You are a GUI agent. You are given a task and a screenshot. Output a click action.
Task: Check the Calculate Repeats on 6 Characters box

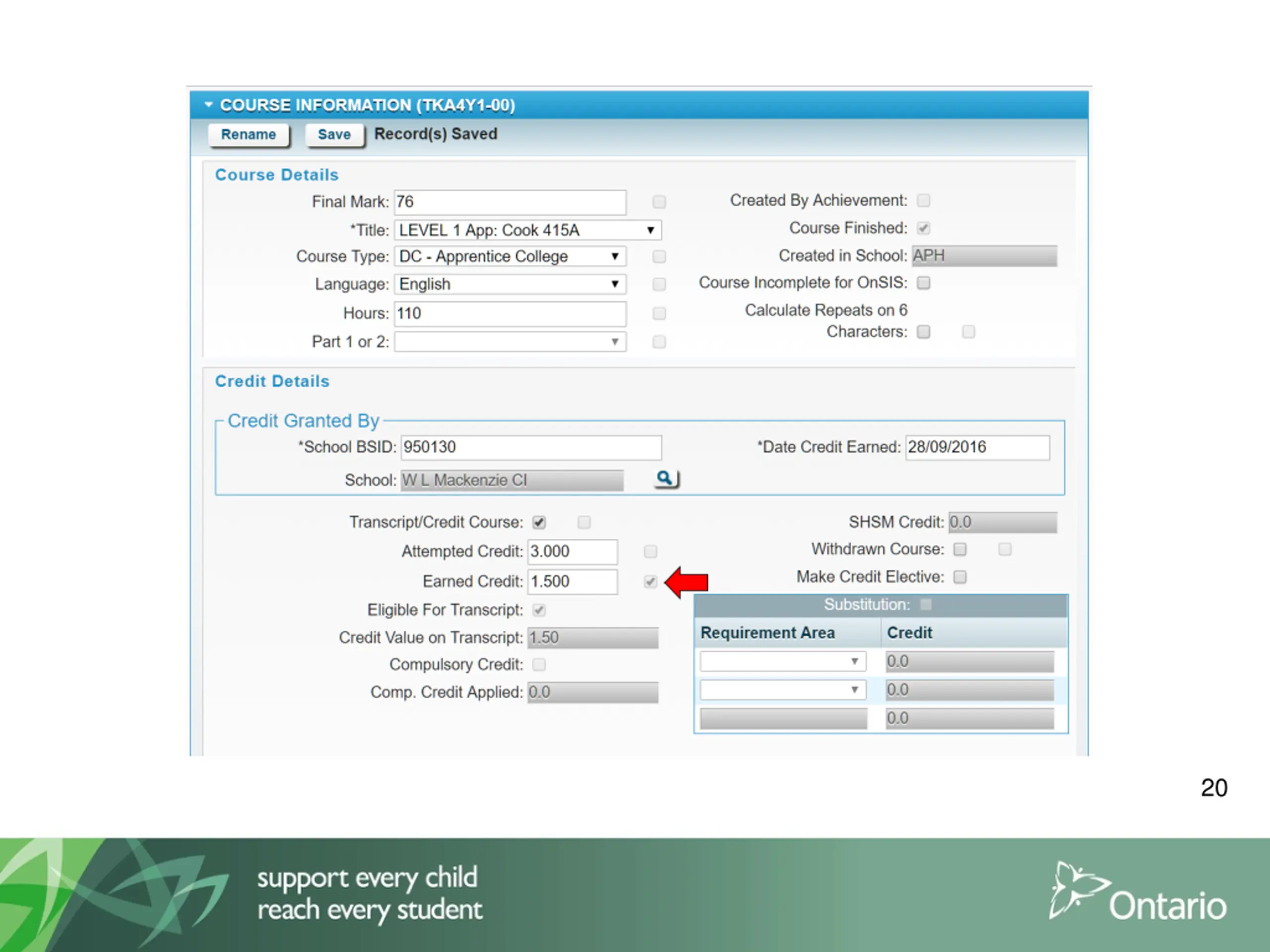click(x=923, y=332)
